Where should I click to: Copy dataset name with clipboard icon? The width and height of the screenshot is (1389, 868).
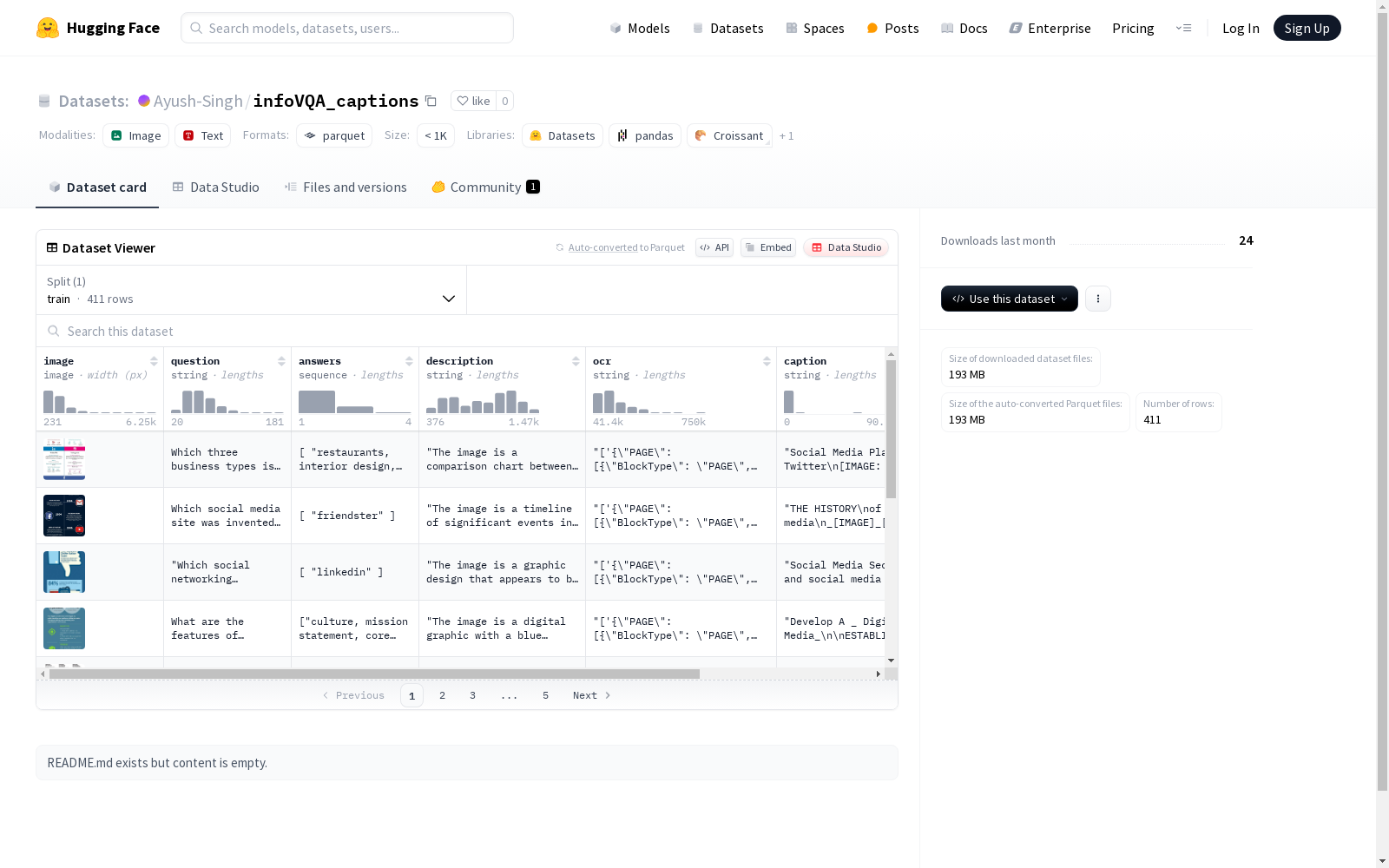[431, 101]
